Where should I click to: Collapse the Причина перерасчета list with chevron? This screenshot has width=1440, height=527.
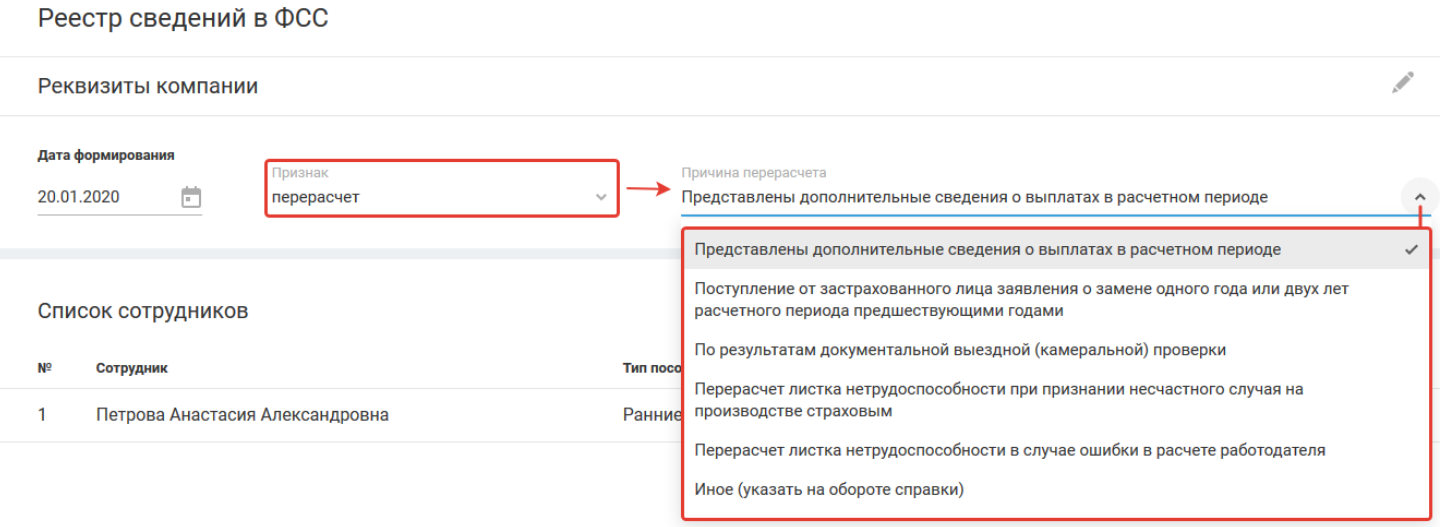[1420, 197]
